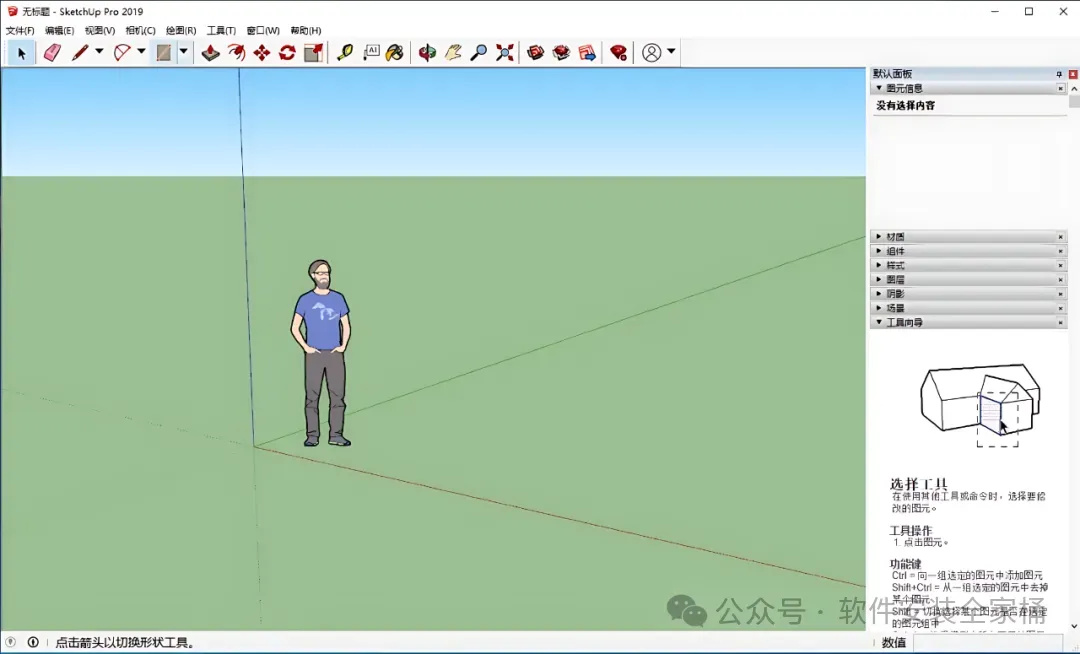Select the Line pencil tool
Viewport: 1080px width, 654px height.
click(80, 53)
